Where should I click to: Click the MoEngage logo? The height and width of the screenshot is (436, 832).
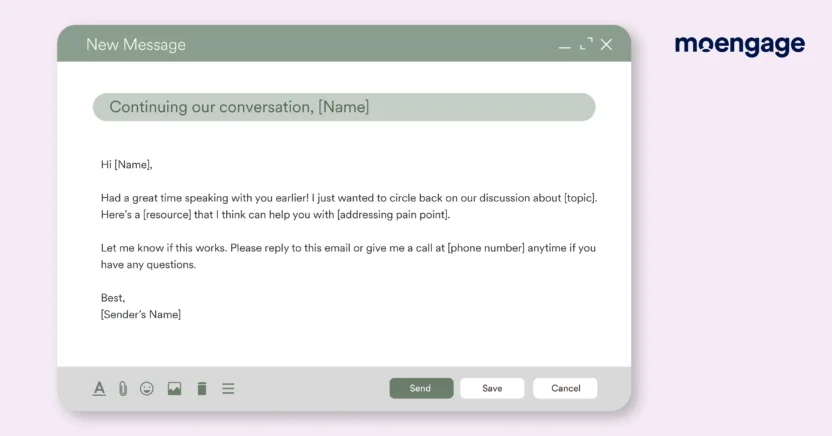point(740,46)
